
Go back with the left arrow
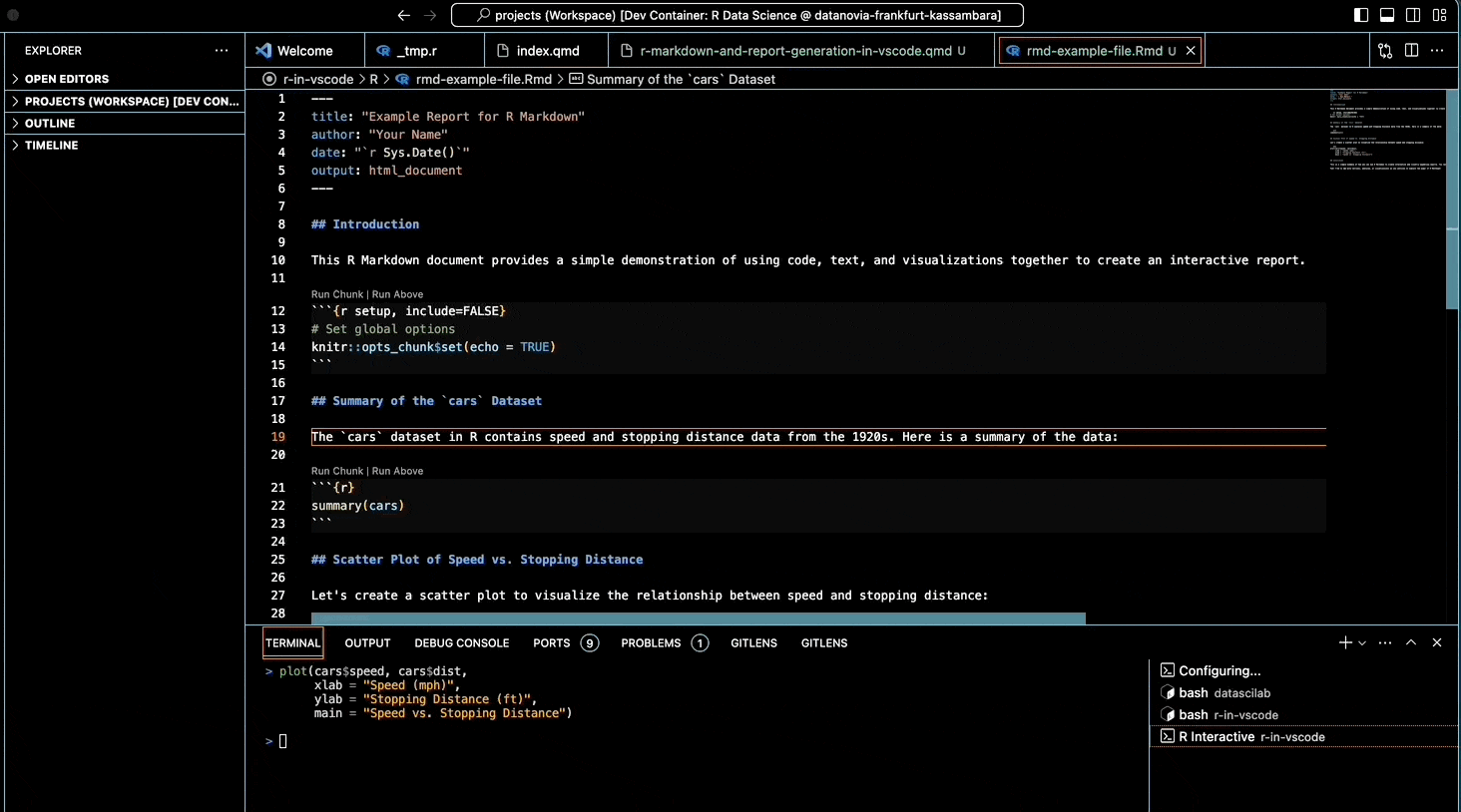pos(403,15)
